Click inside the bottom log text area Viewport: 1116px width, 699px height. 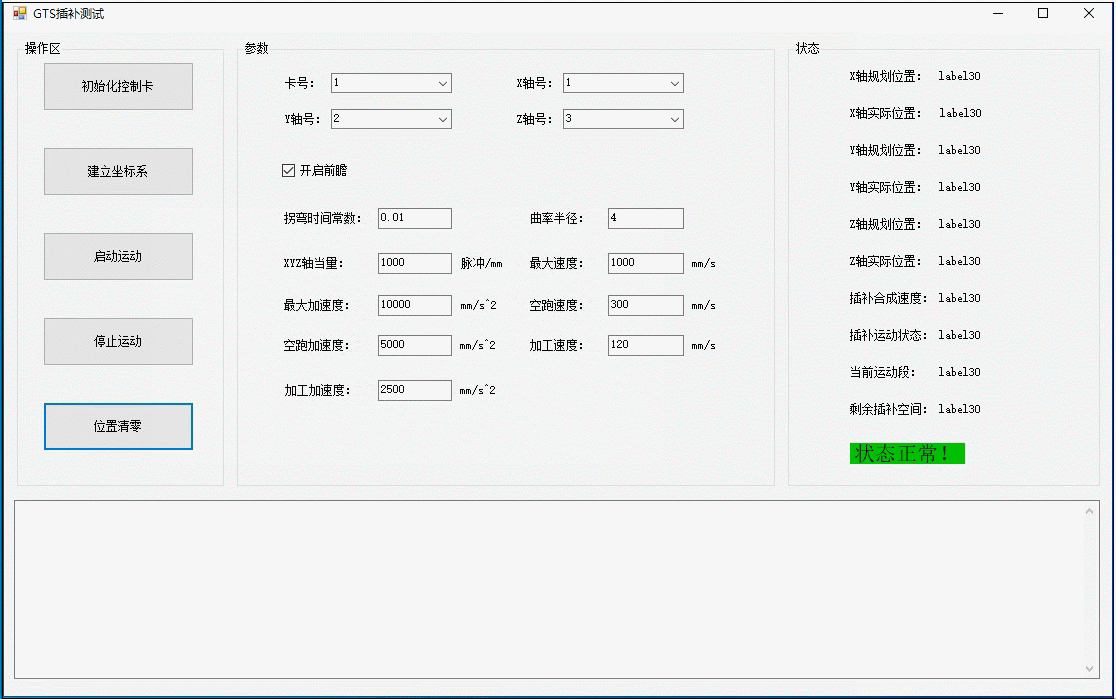pos(548,589)
